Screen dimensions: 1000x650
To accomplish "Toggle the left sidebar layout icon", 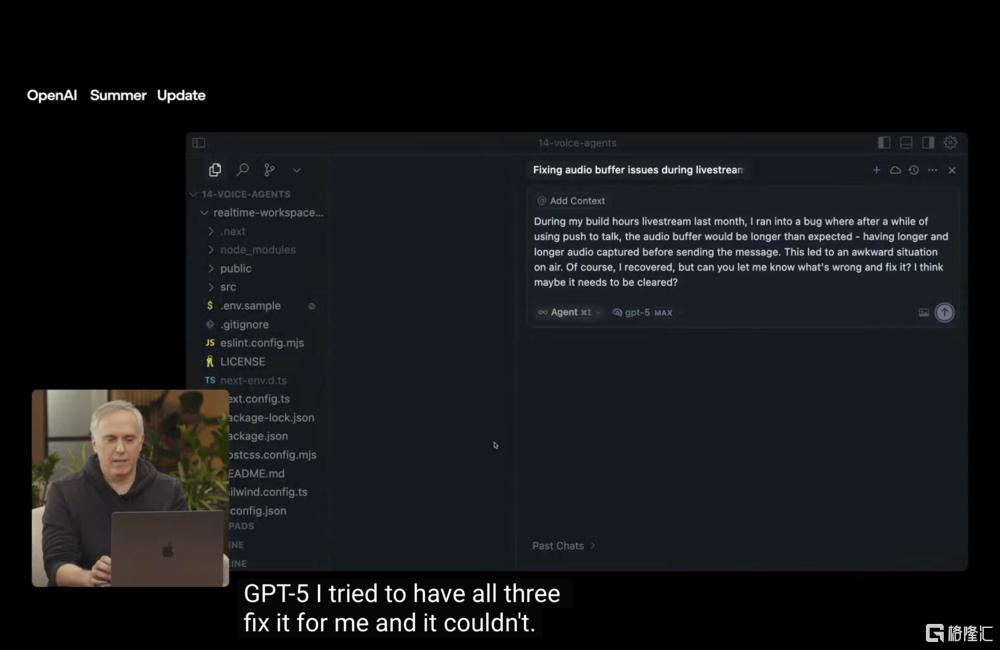I will tap(884, 142).
